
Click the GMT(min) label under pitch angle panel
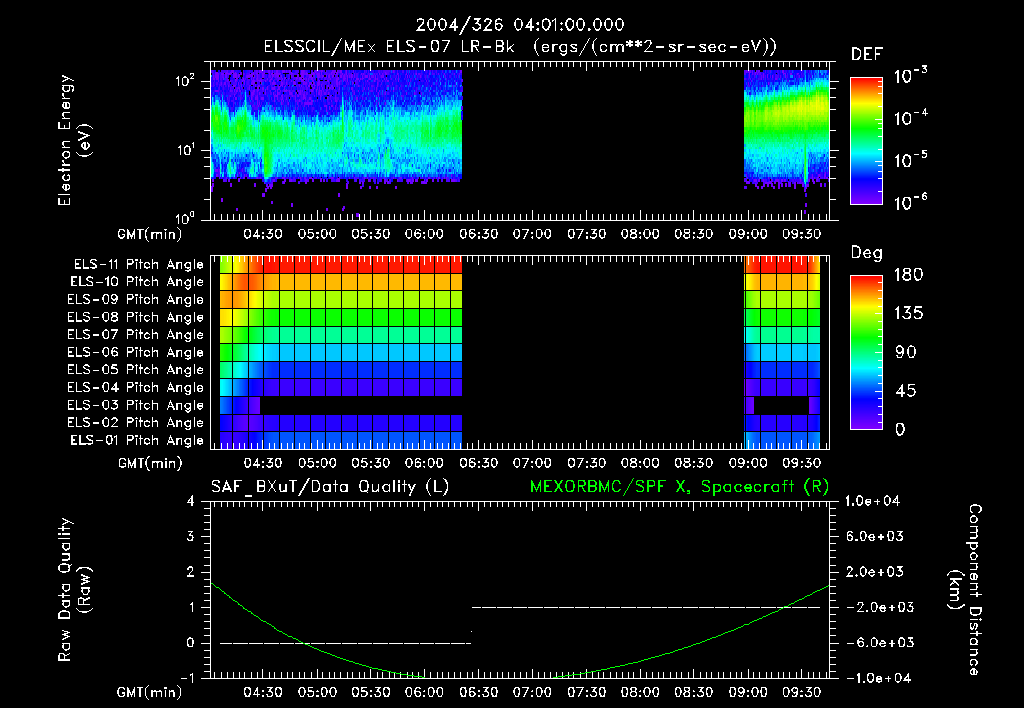coord(150,464)
